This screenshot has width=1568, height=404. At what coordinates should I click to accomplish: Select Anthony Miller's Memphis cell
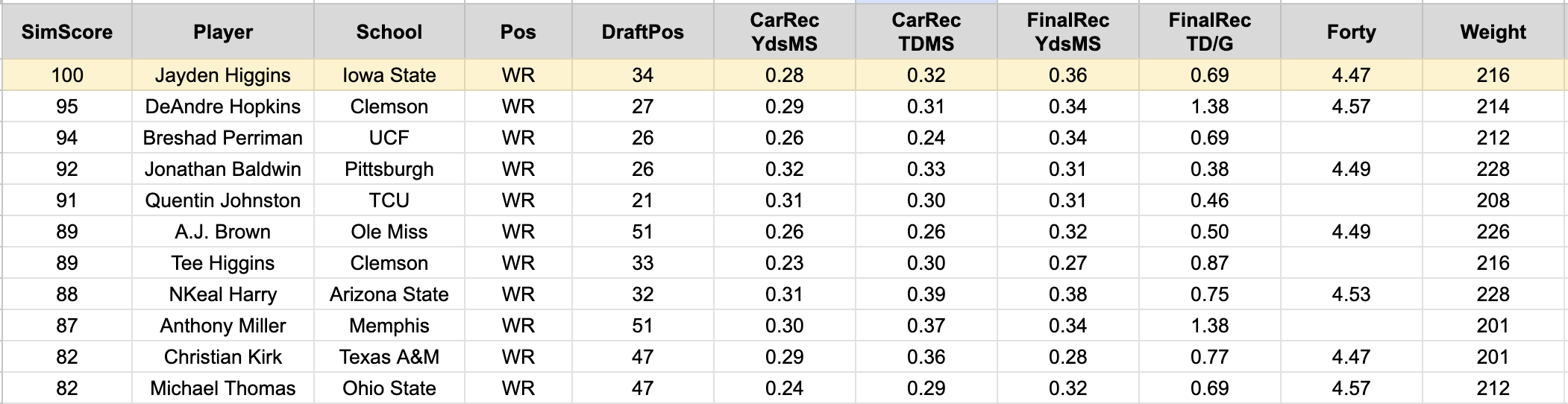(389, 326)
